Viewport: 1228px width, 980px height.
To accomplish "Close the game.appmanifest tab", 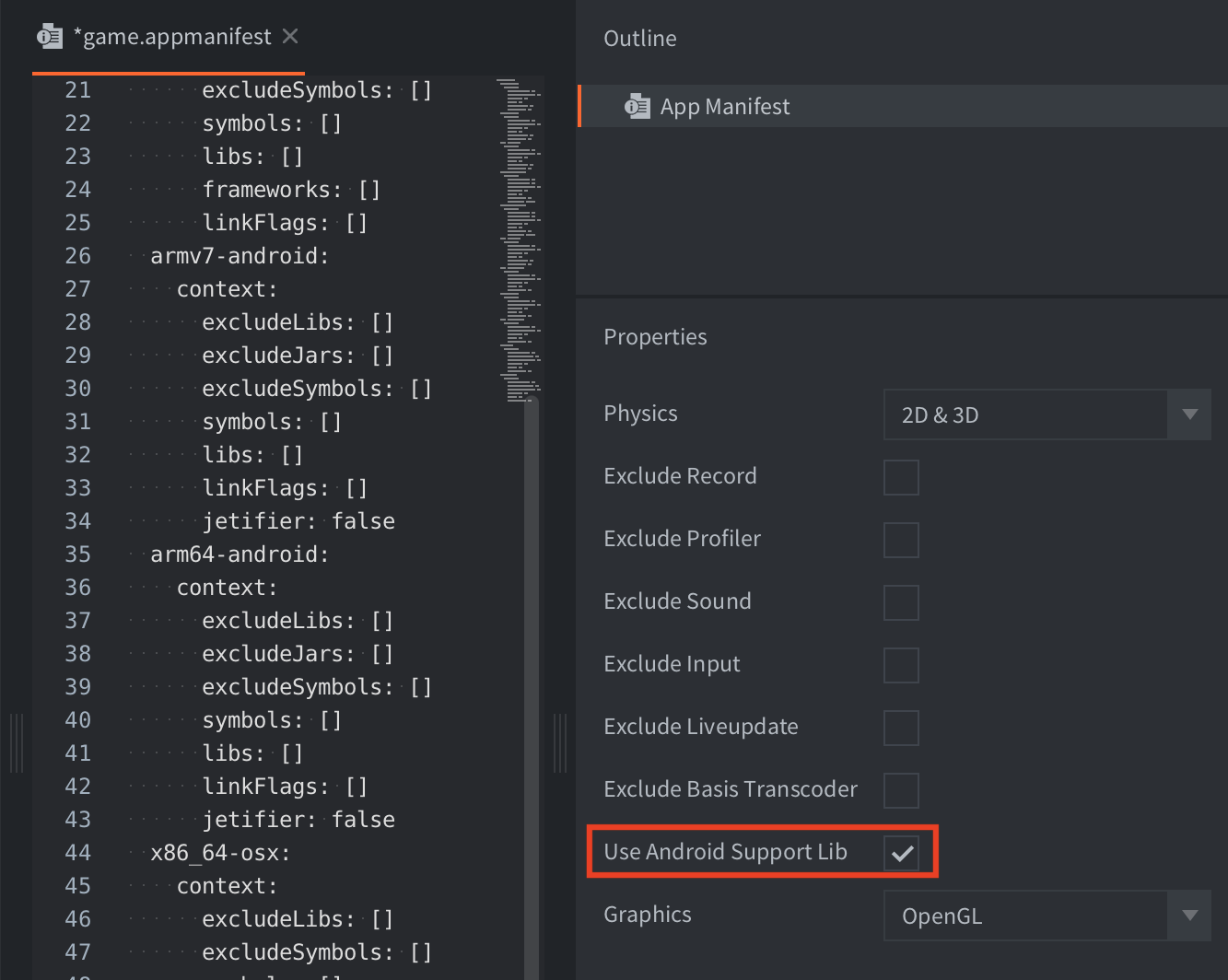I will point(290,37).
